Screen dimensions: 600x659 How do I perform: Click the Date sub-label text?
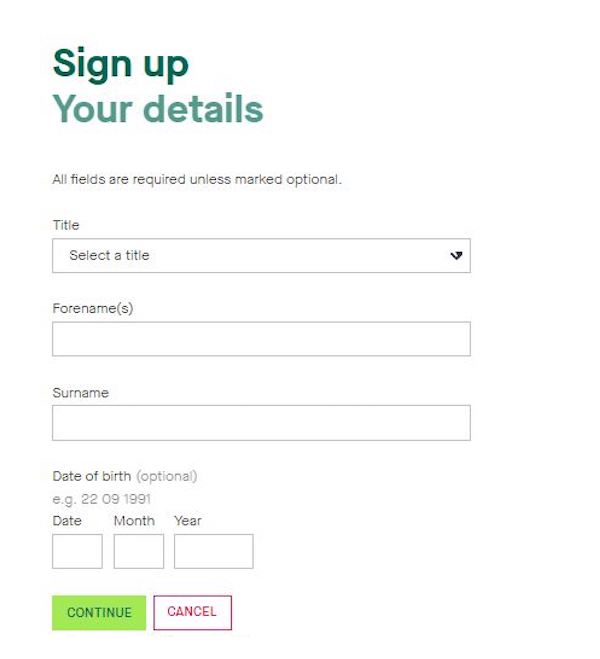67,521
